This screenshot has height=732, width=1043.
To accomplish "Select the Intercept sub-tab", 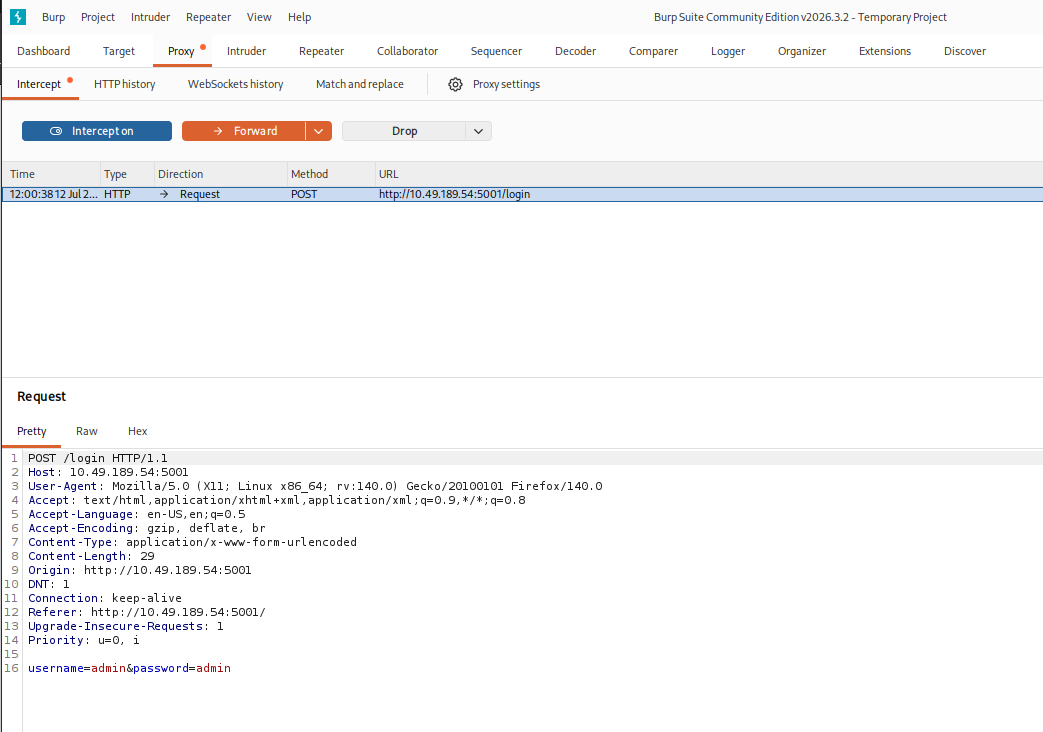I will [39, 85].
